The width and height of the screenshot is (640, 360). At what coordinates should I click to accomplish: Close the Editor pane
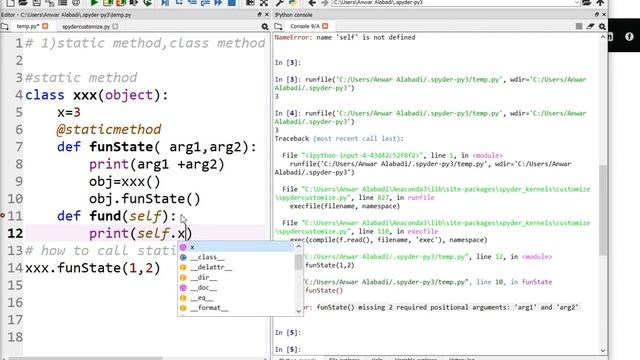pos(267,14)
